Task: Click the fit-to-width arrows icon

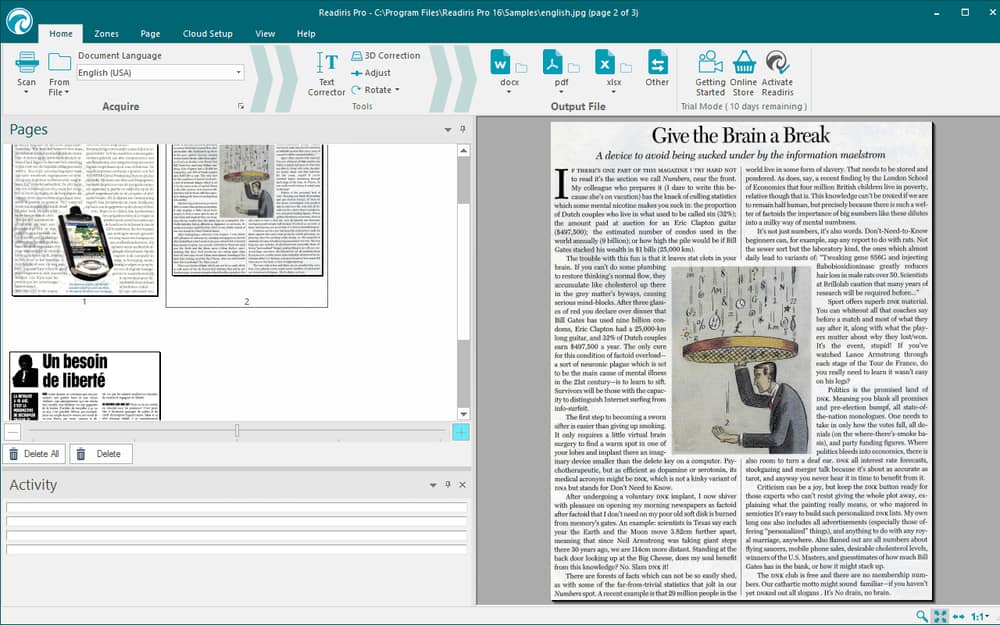Action: 959,617
